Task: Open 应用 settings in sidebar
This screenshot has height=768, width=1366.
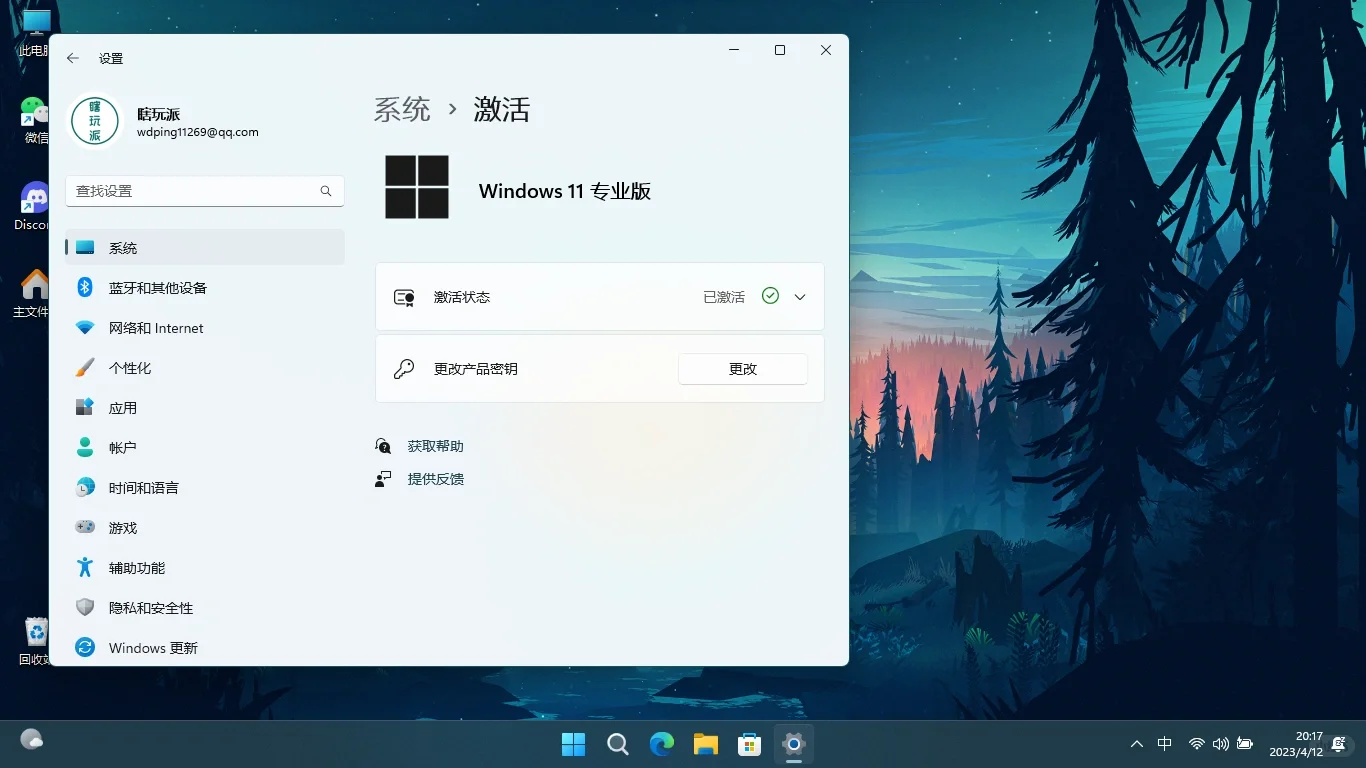Action: pos(121,407)
